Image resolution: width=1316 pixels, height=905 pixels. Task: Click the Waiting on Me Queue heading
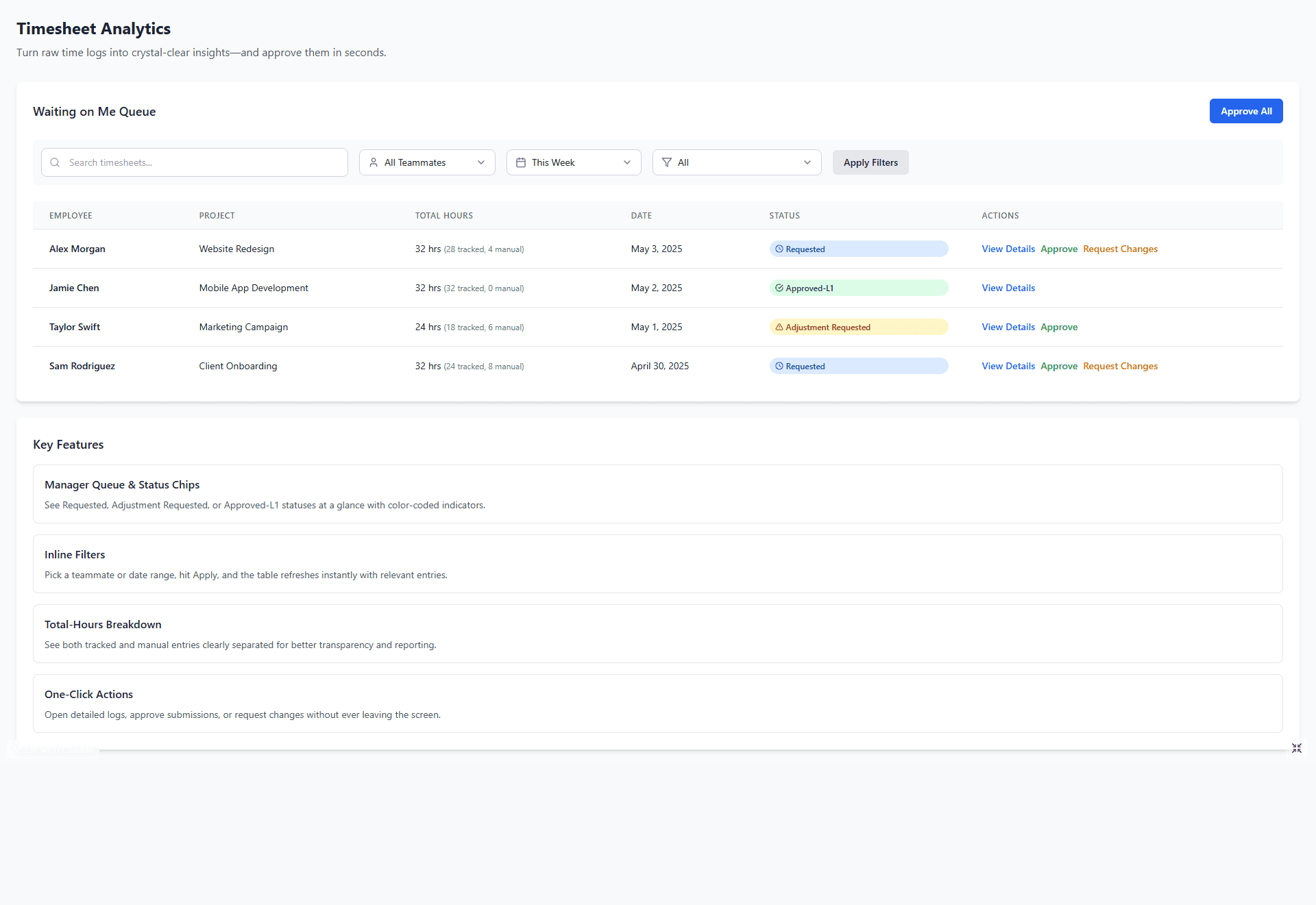pos(95,112)
